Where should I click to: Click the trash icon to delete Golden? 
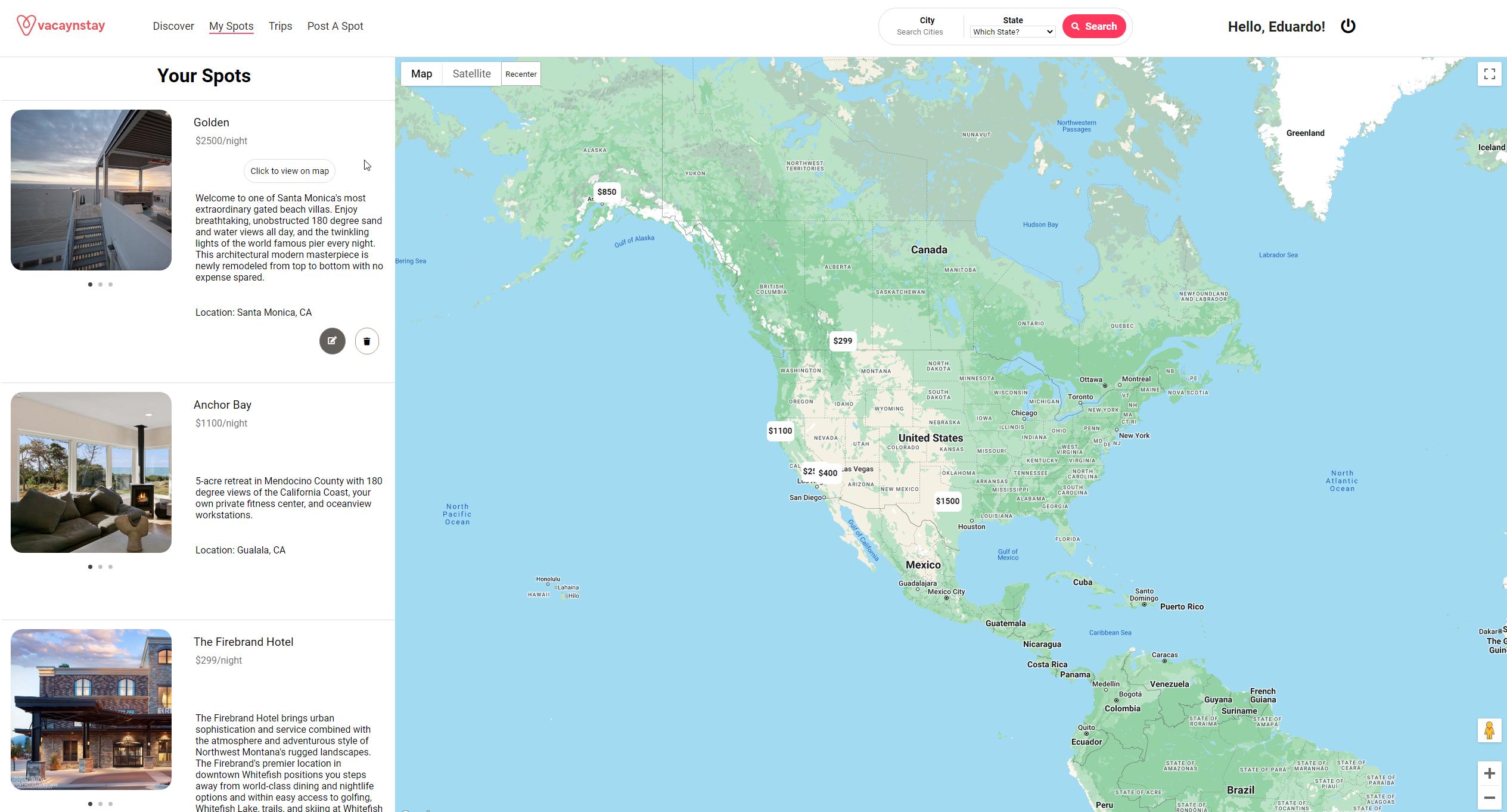[367, 341]
